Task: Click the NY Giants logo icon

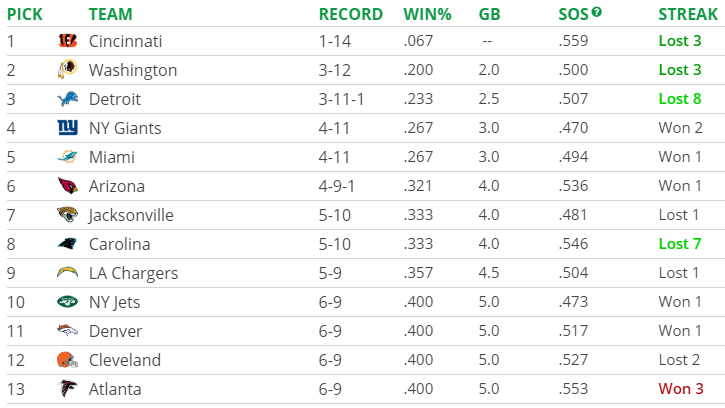Action: click(x=68, y=127)
